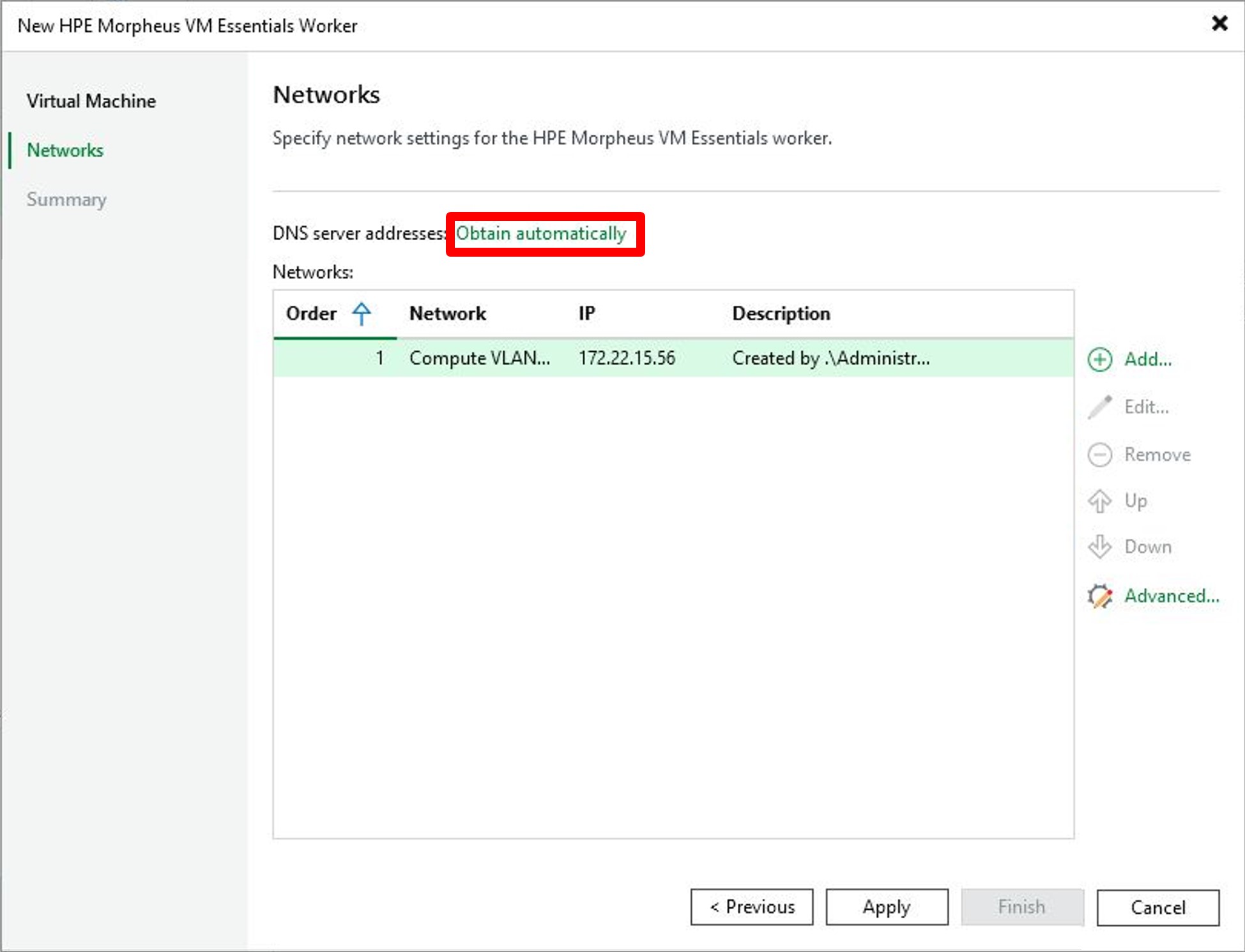Click the Edit... label text
The image size is (1245, 952).
pyautogui.click(x=1147, y=407)
